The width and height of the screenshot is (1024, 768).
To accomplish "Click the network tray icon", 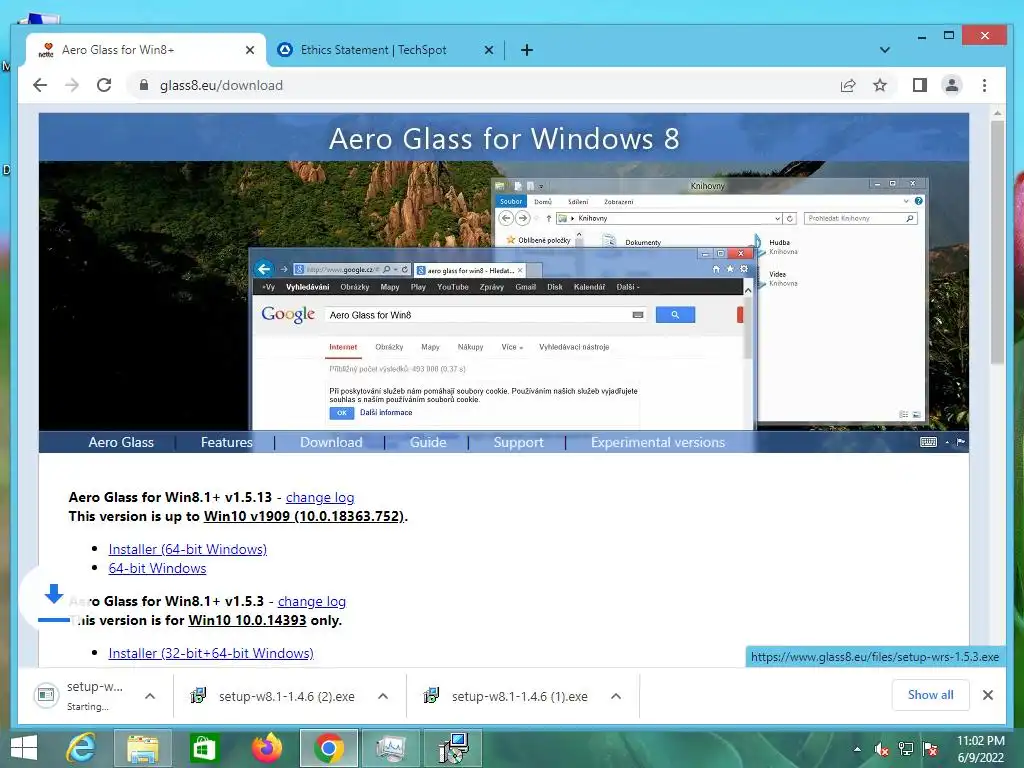I will (x=905, y=749).
